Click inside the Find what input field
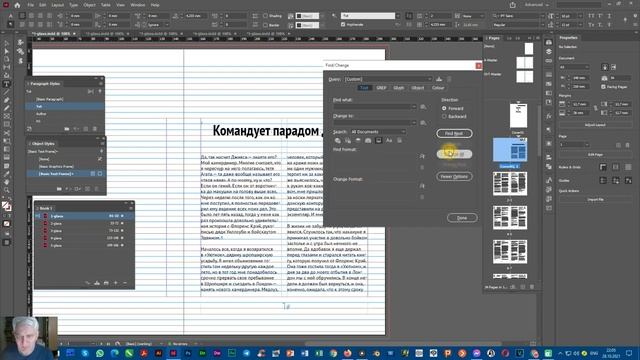Image resolution: width=640 pixels, height=360 pixels. [x=372, y=107]
